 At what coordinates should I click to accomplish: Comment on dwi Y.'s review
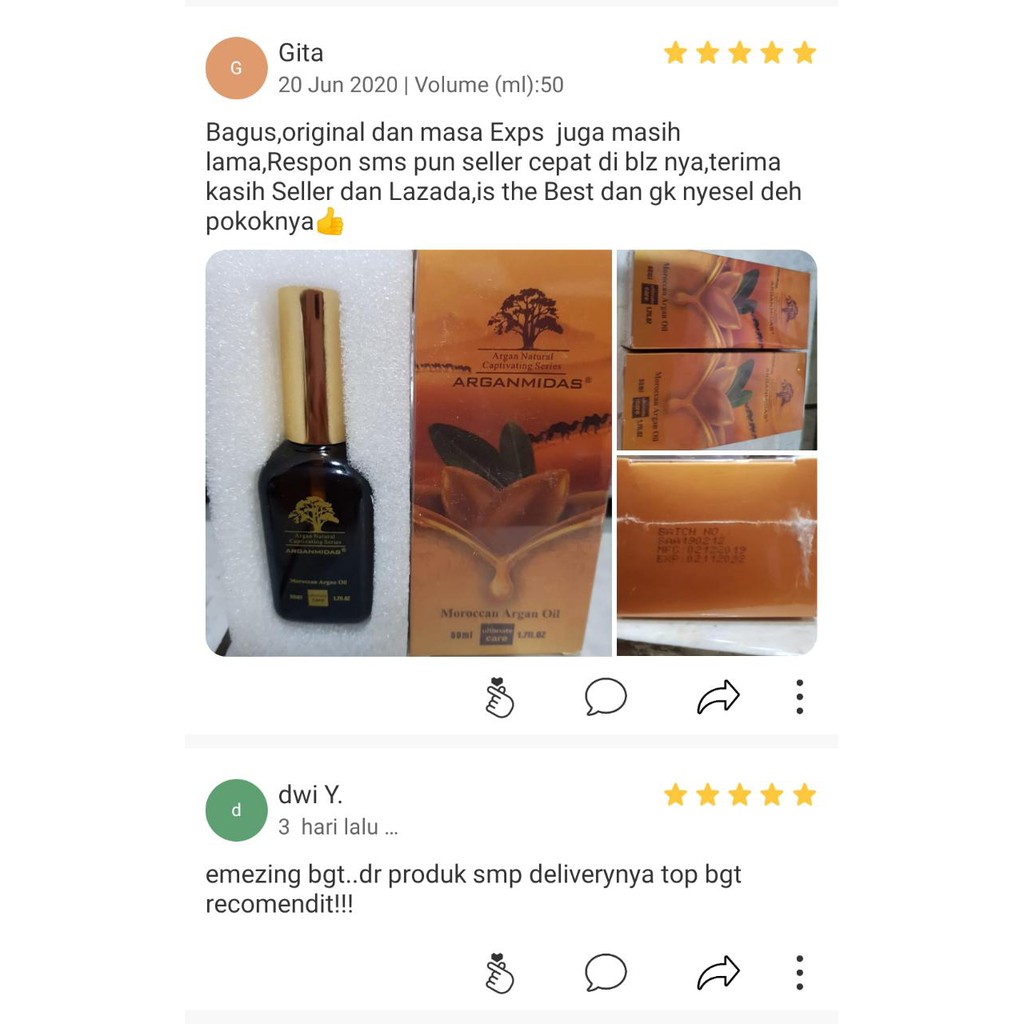(605, 972)
